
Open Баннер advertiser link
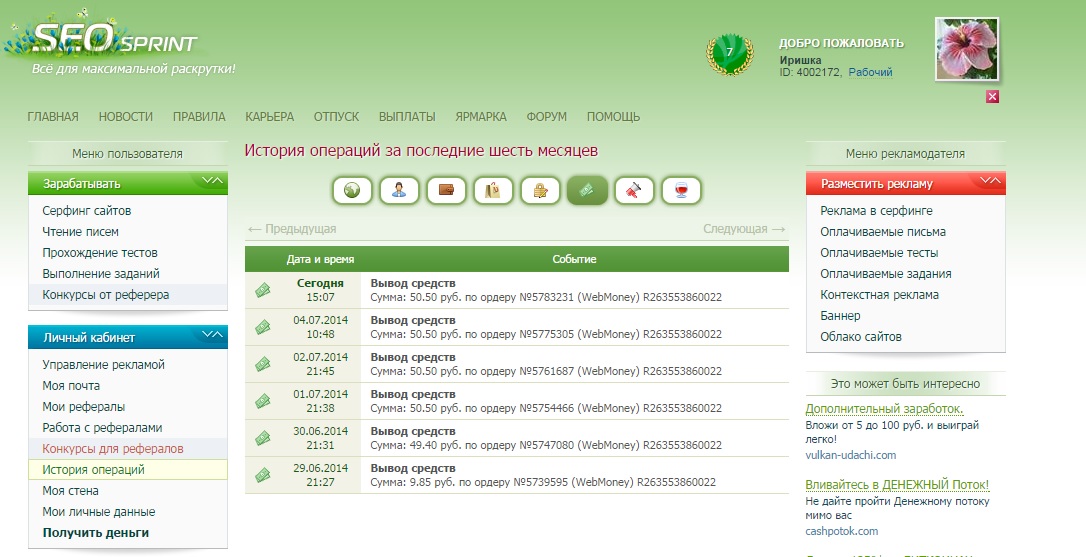(840, 315)
